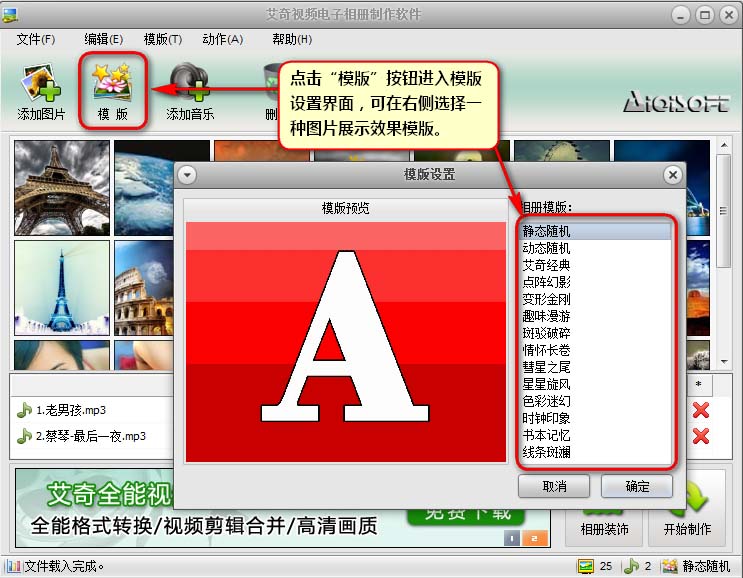Select the 色彩迷幻 template
743x578 pixels.
coord(596,401)
